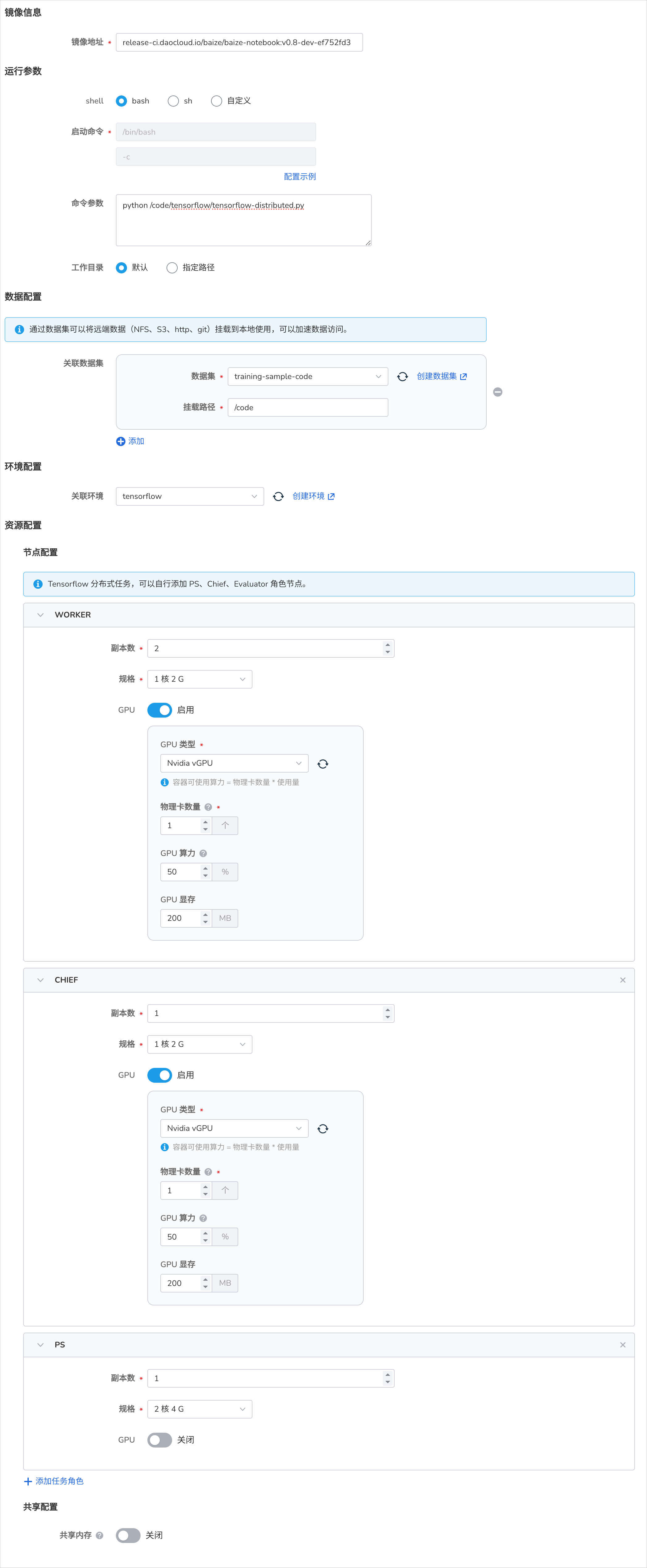Decrease WORKER GPU 显存 value
Screen dimensions: 647x1568
pos(206,922)
